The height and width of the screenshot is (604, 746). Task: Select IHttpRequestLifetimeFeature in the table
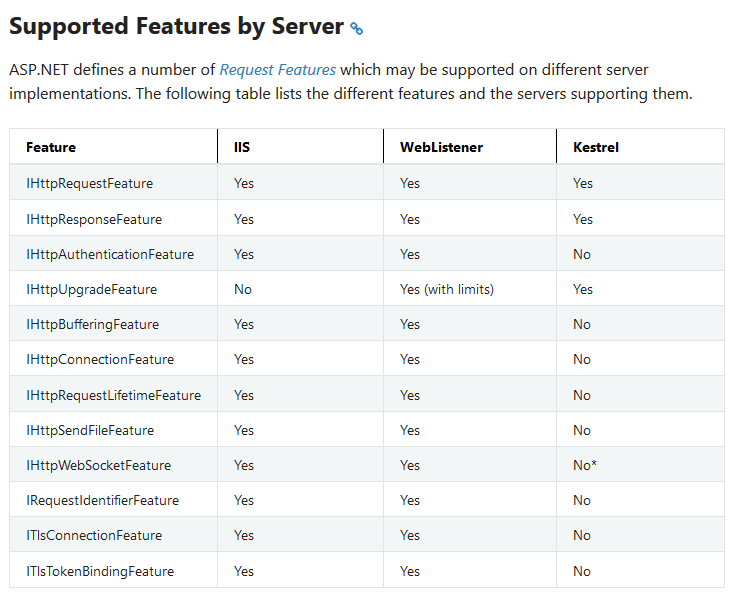coord(113,395)
